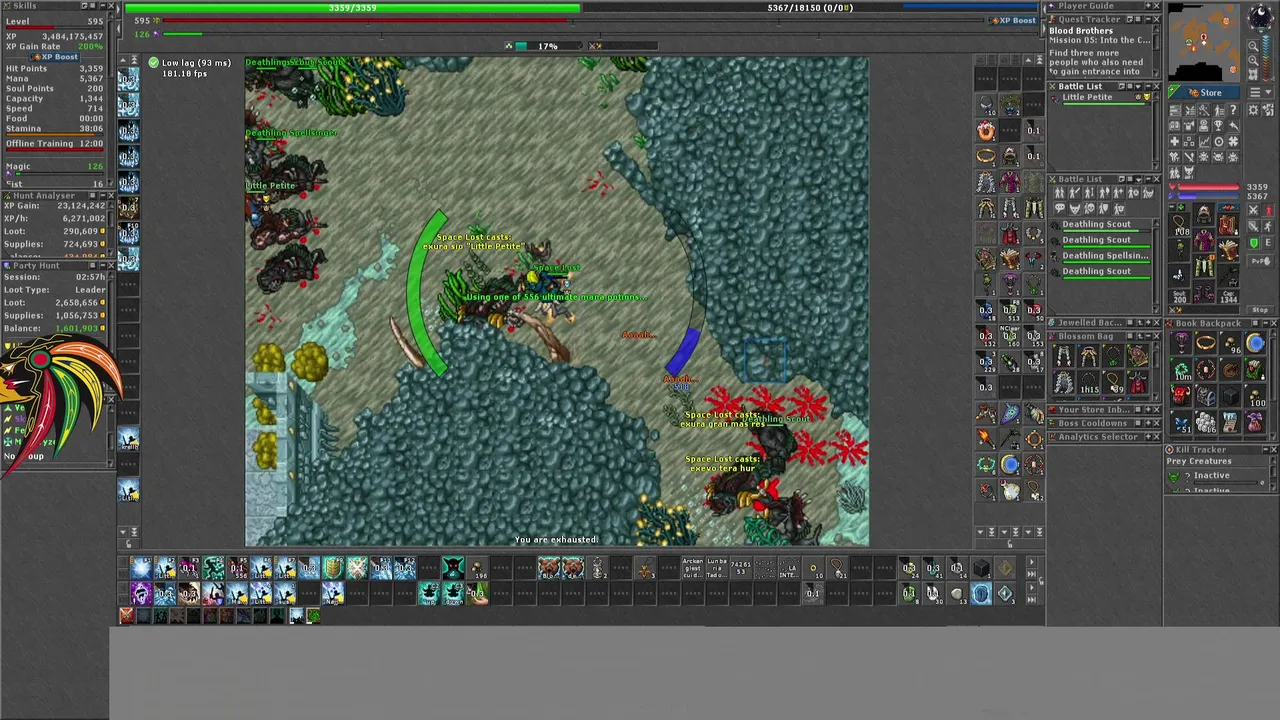Minimize the Kill Tracker panel
1280x720 pixels.
pos(1265,449)
